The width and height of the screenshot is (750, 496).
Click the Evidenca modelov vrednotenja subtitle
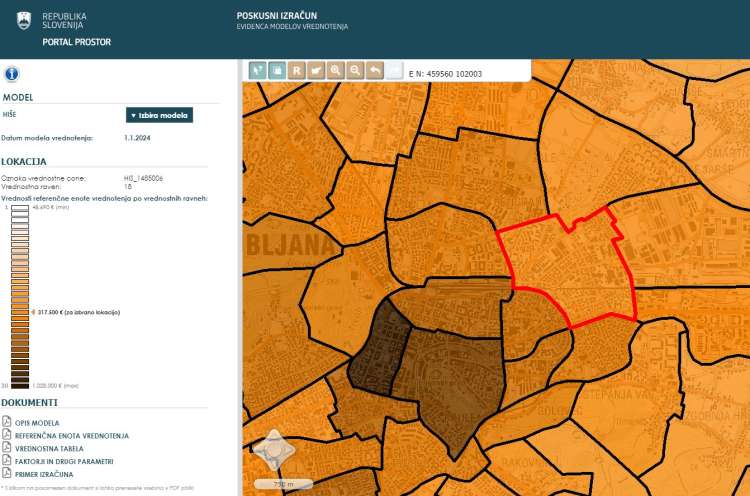coord(292,27)
